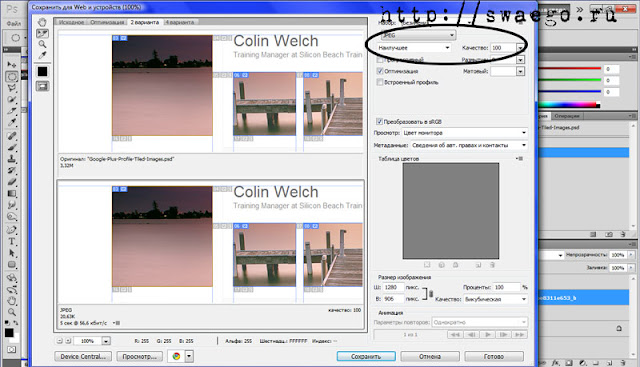Zoom in using the plus button
Viewport: 640px width, 367px height.
(x=68, y=340)
